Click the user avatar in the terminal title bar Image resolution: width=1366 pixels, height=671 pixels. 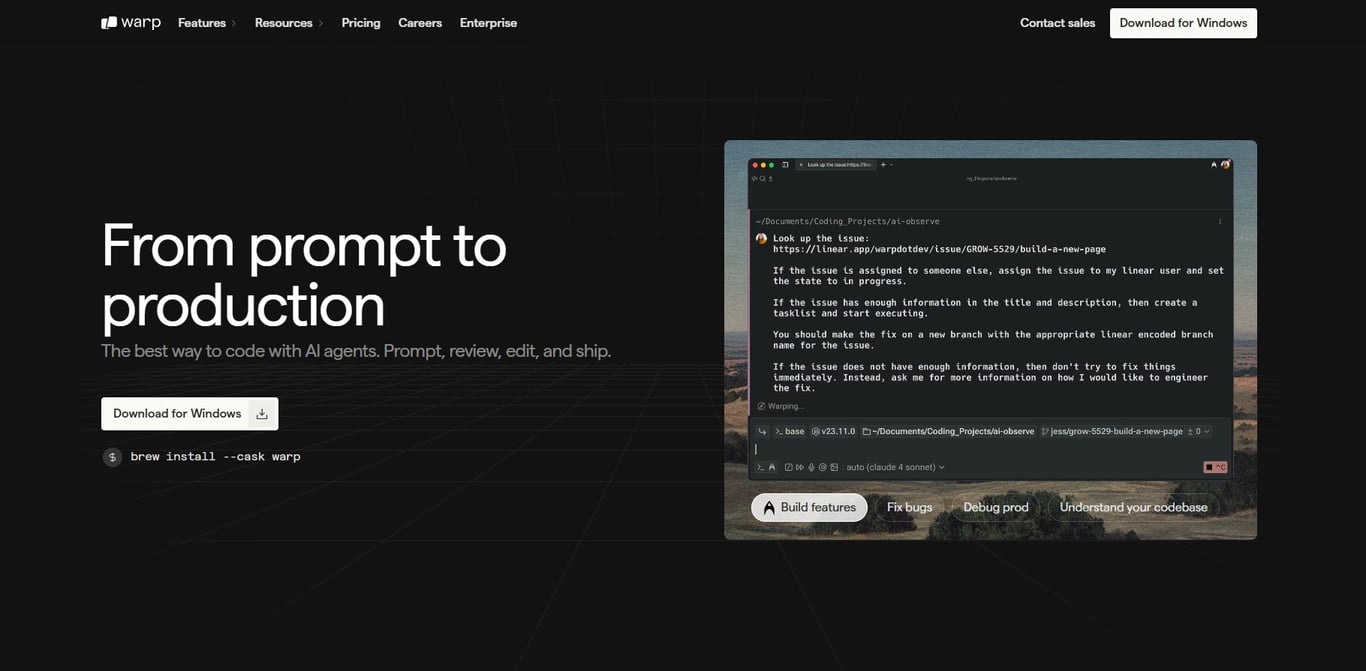click(x=1226, y=165)
